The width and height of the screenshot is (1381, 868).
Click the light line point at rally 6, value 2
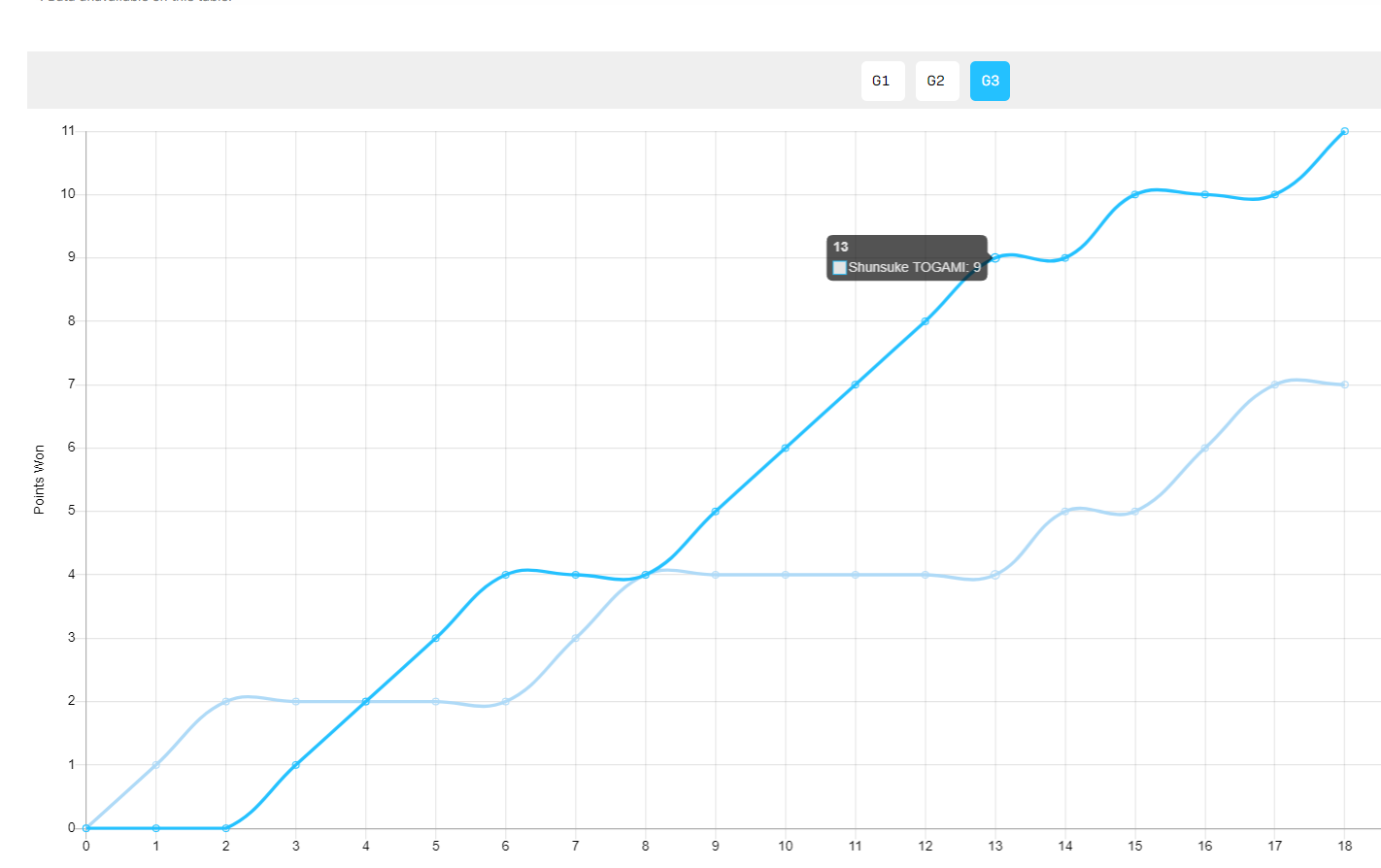[x=506, y=701]
